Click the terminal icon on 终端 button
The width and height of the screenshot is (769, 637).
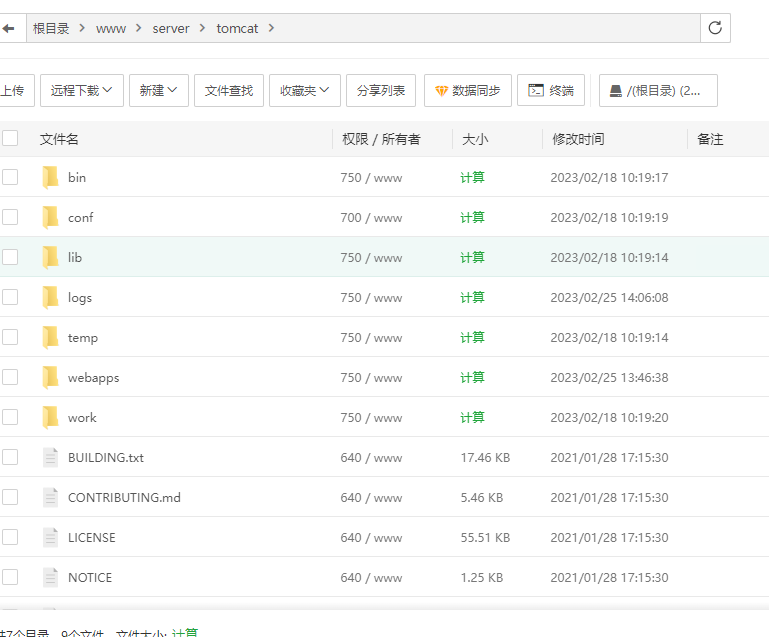(536, 90)
